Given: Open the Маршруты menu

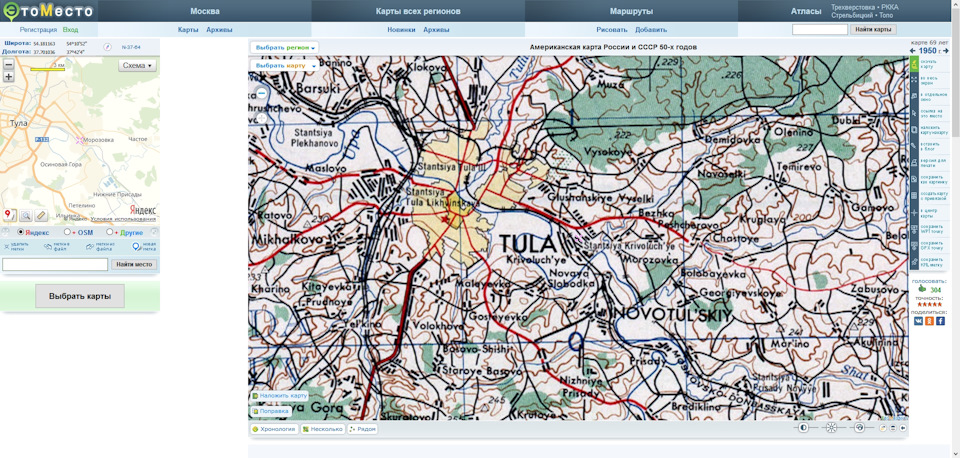Looking at the screenshot, I should [x=631, y=11].
